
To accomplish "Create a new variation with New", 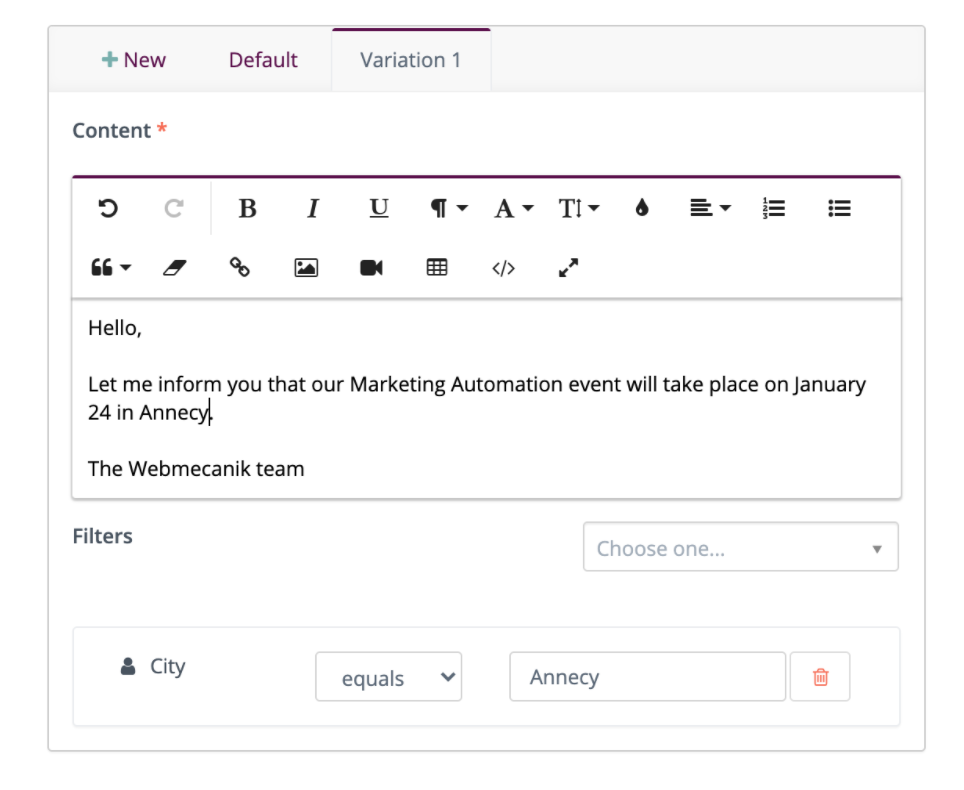I will (x=133, y=59).
